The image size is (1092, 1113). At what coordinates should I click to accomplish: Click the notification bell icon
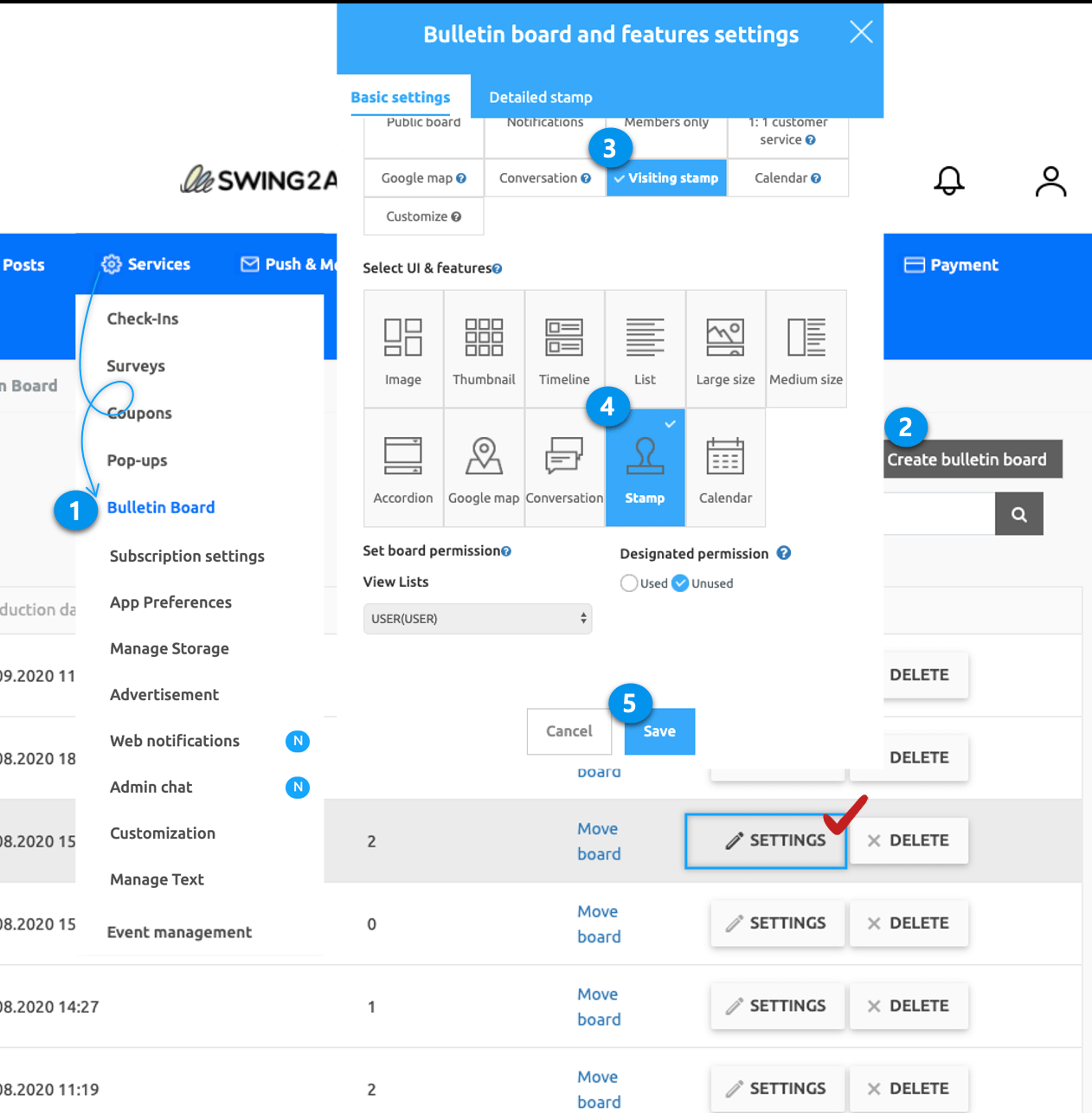(x=949, y=180)
